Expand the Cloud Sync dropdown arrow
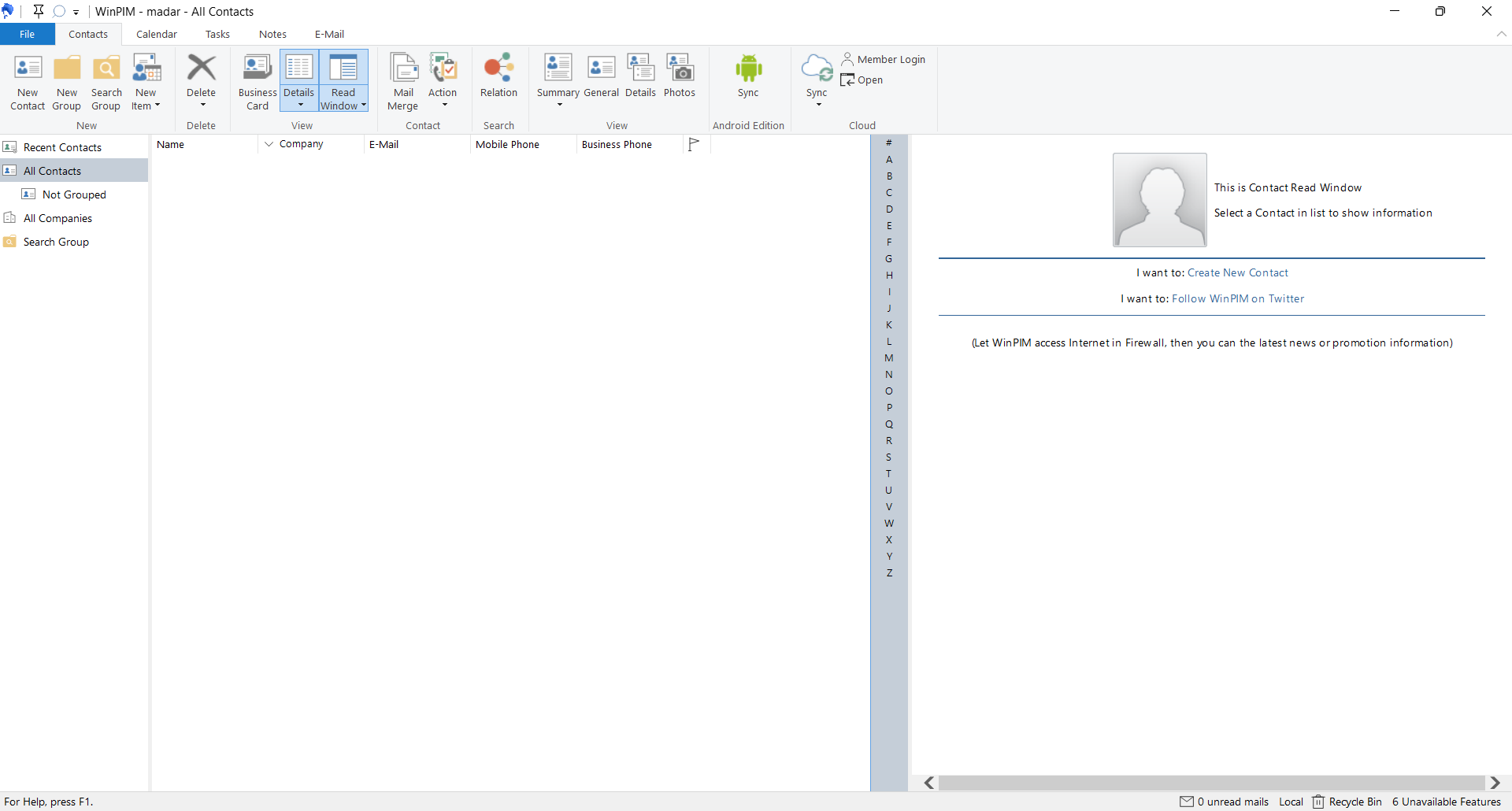The image size is (1512, 811). pyautogui.click(x=818, y=105)
